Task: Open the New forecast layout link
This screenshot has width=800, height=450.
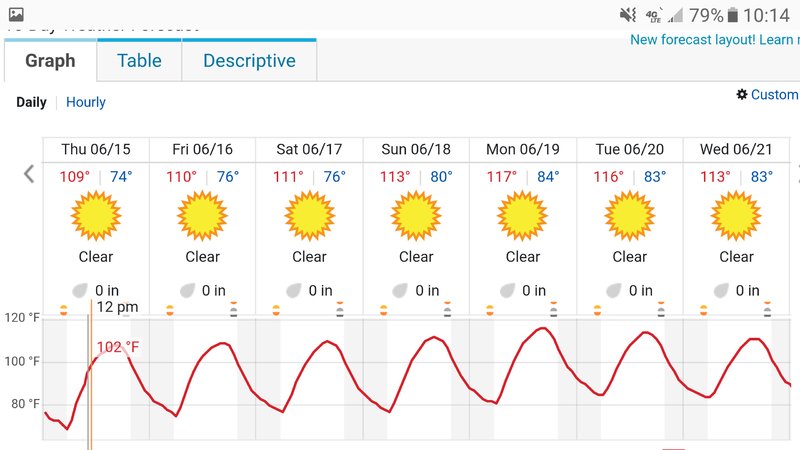Action: coord(714,40)
